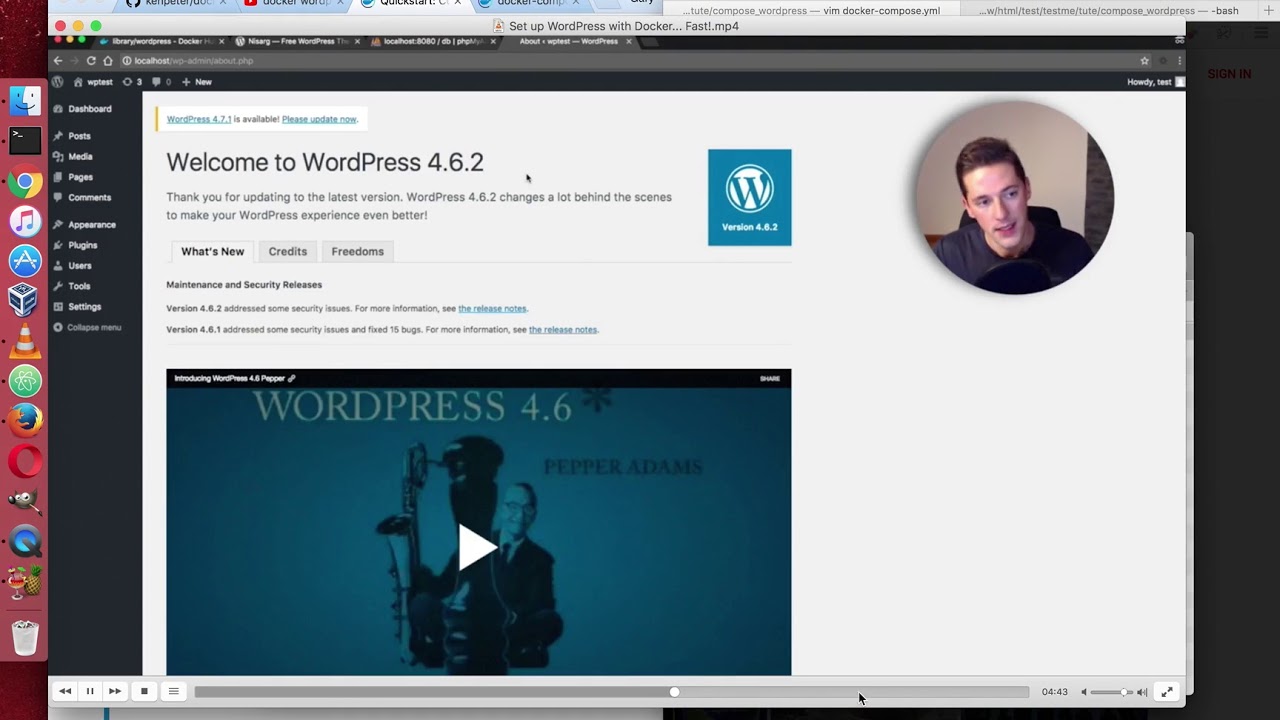
Task: Click the WordPress Version 4.6.2 badge
Action: (x=749, y=197)
